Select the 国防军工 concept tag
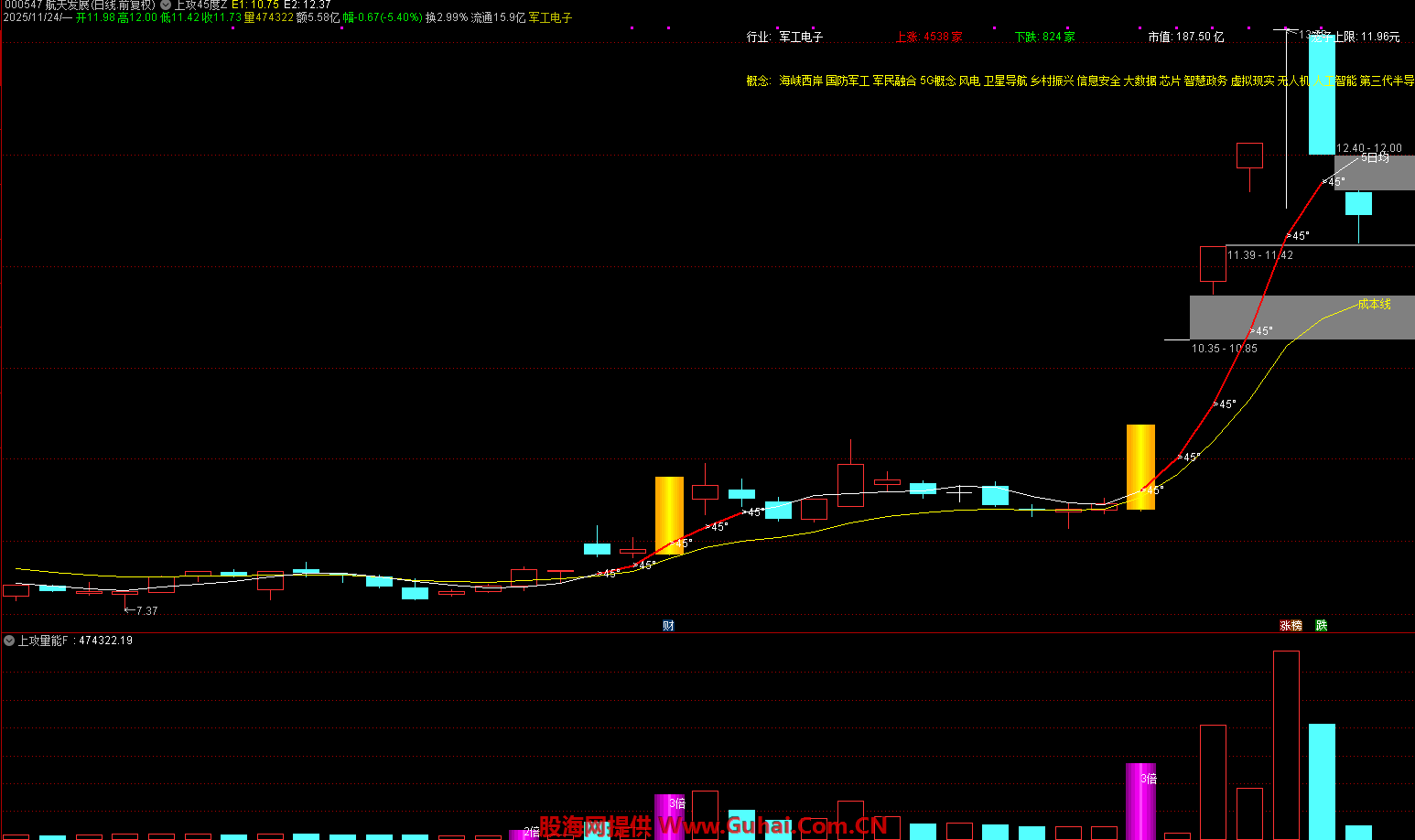The image size is (1415, 840). click(x=848, y=81)
